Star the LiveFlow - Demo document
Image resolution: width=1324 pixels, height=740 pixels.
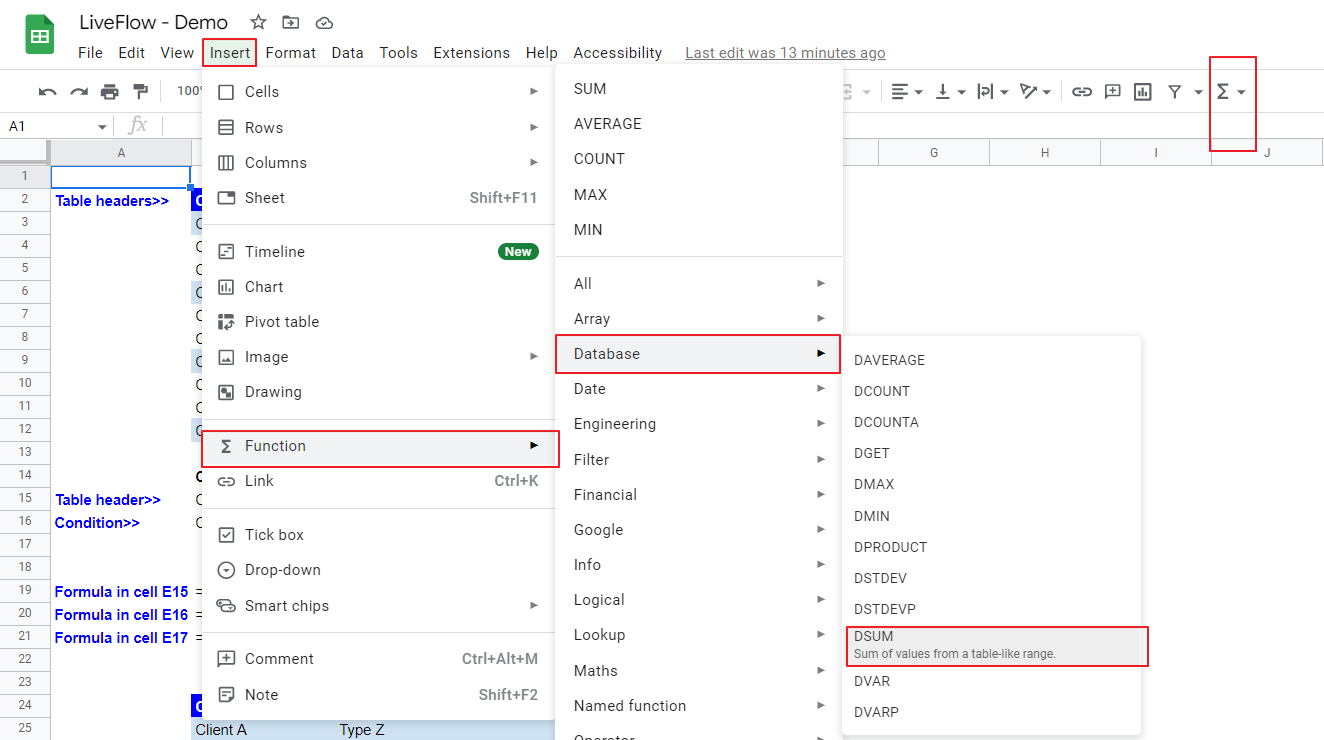pos(258,22)
